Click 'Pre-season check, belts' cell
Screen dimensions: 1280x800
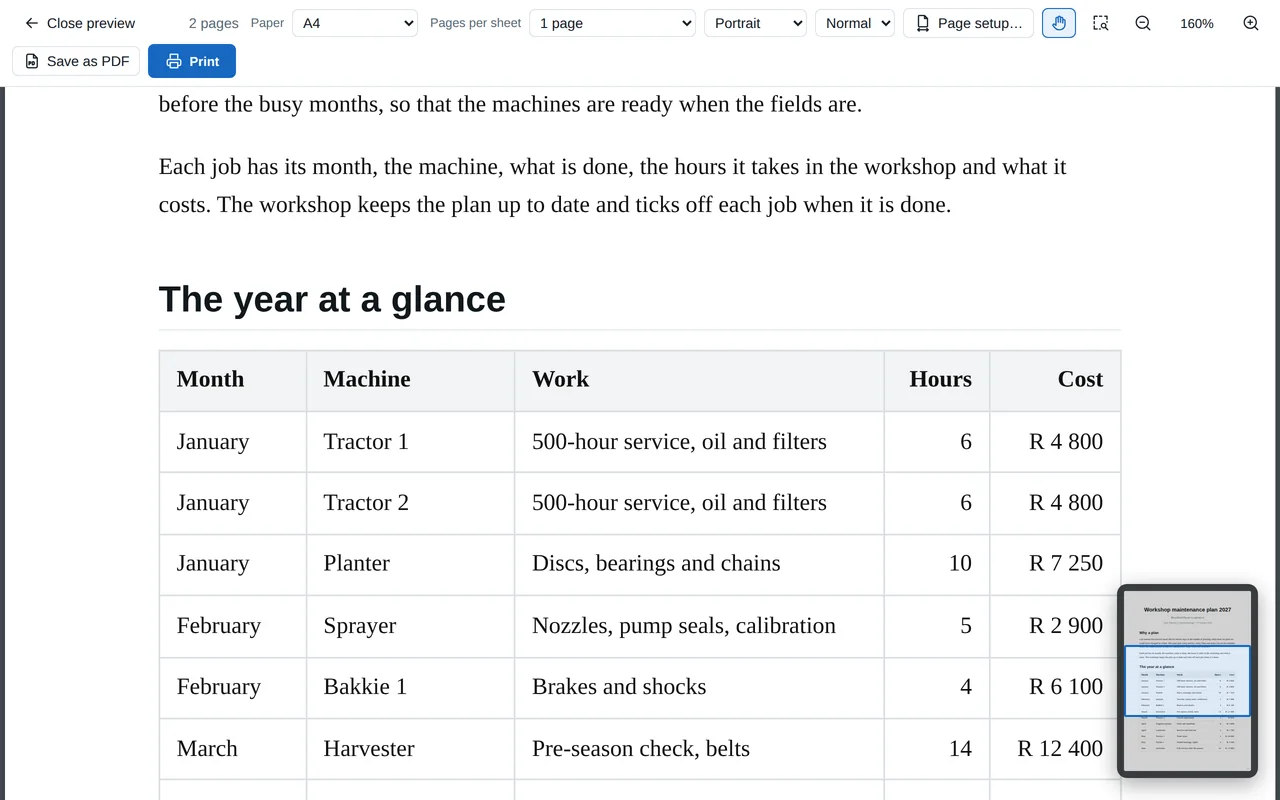[699, 749]
